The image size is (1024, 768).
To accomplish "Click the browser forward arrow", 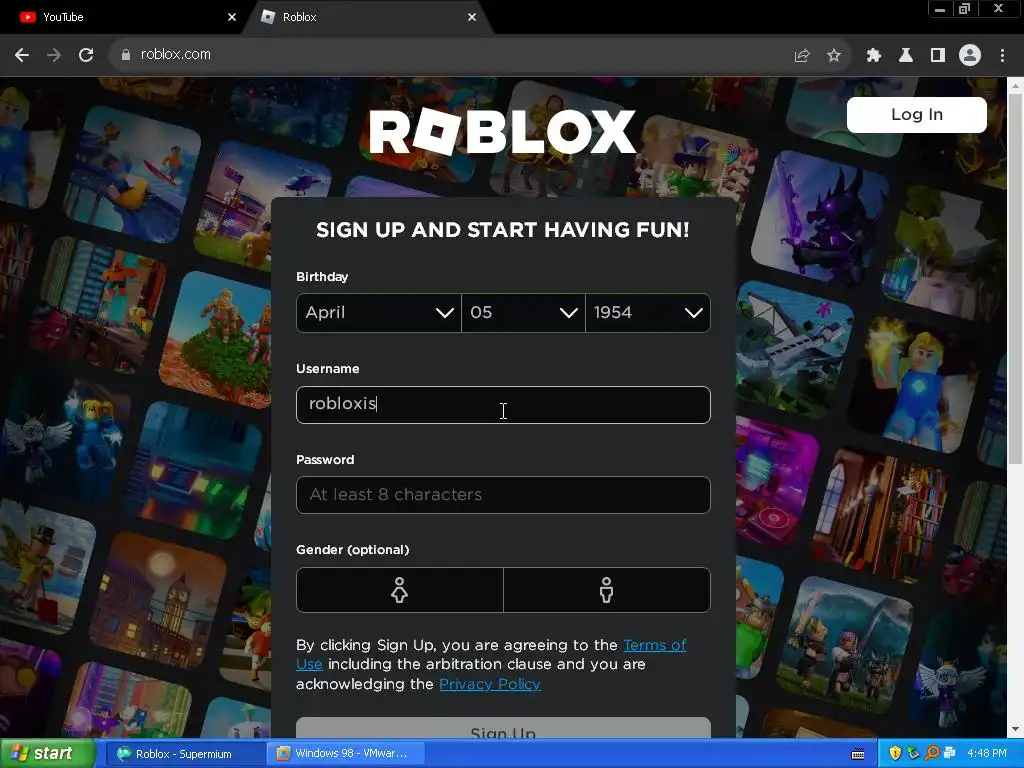I will click(x=54, y=56).
